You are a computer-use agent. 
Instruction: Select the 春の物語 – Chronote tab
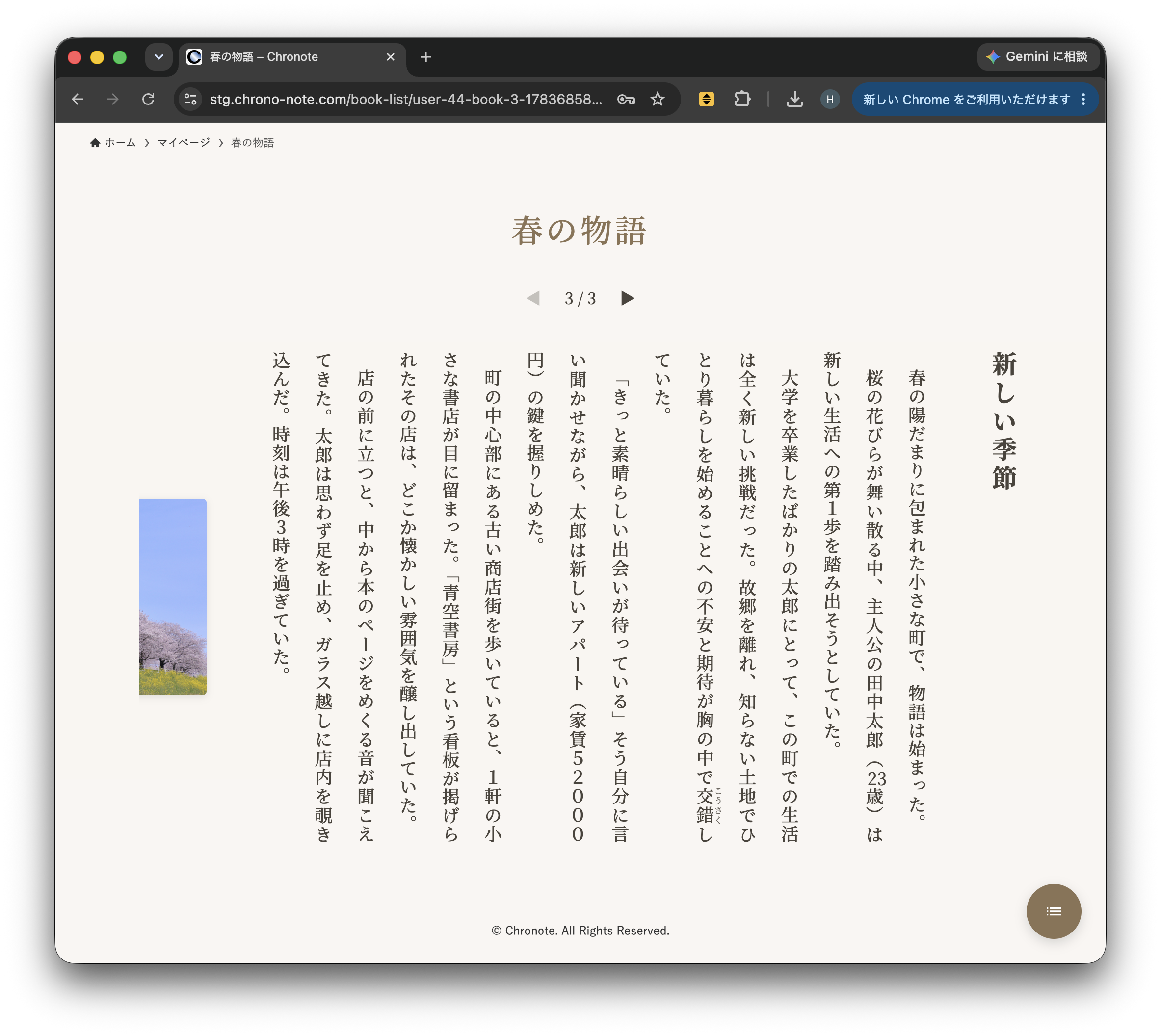click(291, 57)
